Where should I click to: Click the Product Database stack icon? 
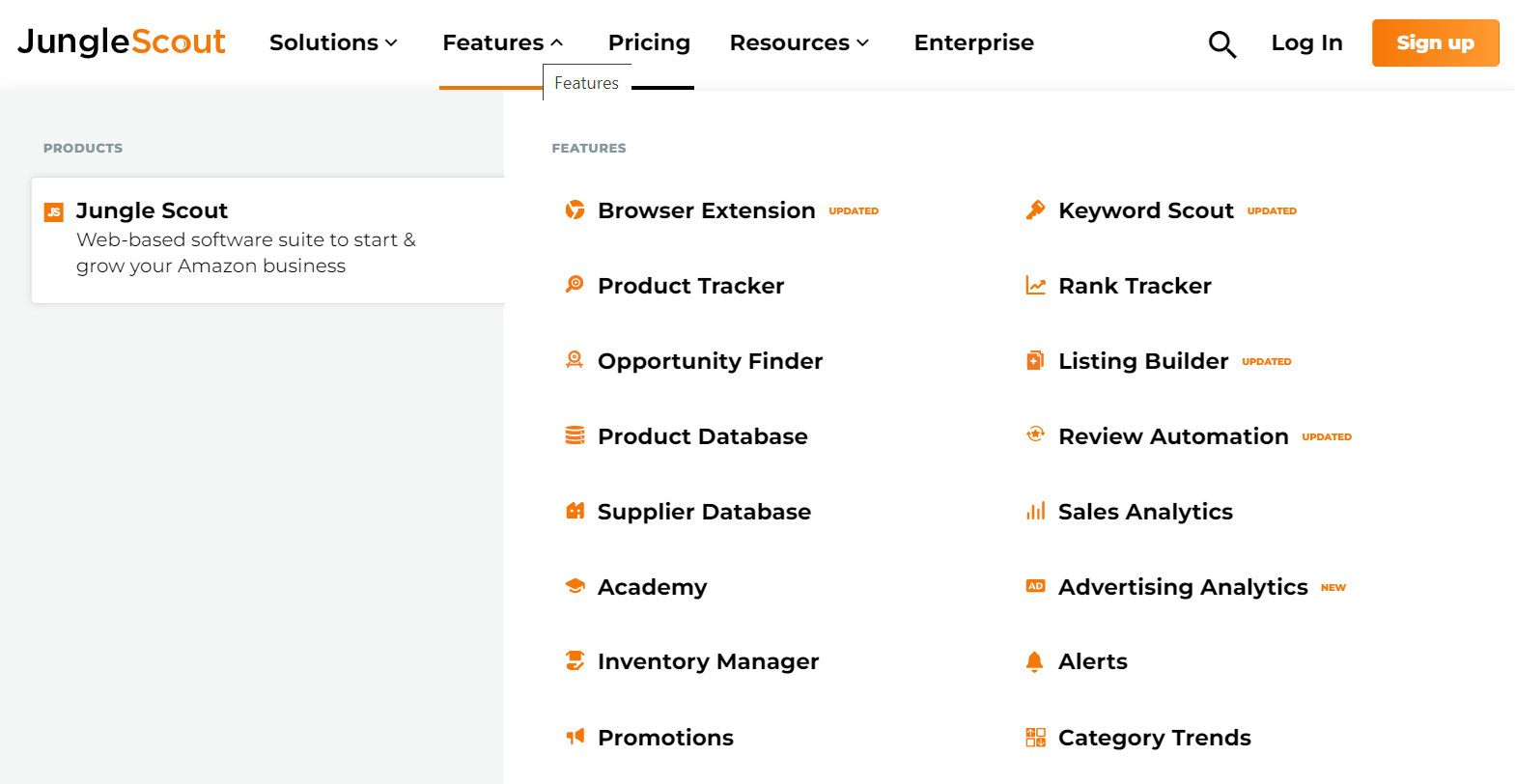[575, 435]
